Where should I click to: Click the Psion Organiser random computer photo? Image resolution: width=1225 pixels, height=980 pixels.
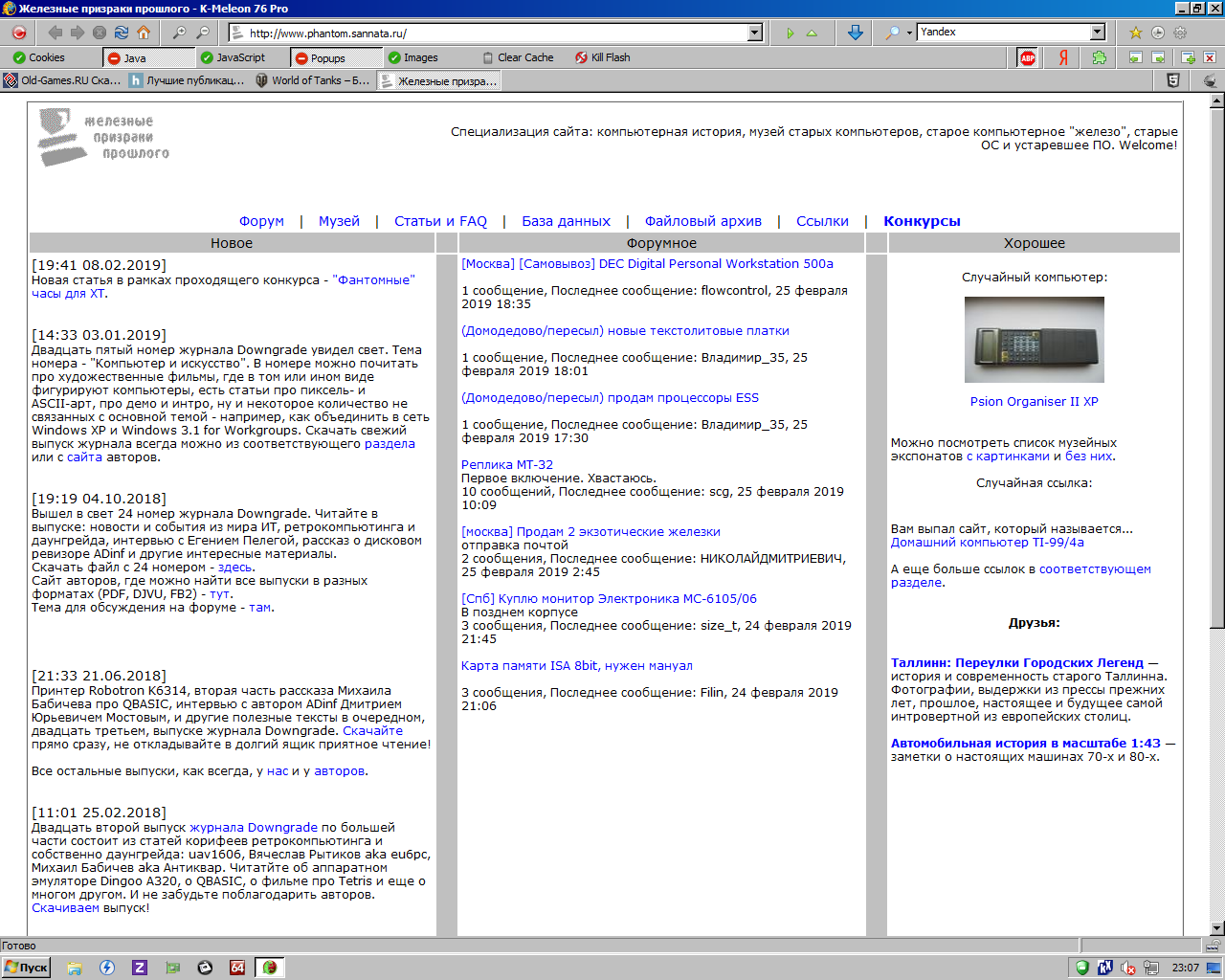(x=1034, y=340)
